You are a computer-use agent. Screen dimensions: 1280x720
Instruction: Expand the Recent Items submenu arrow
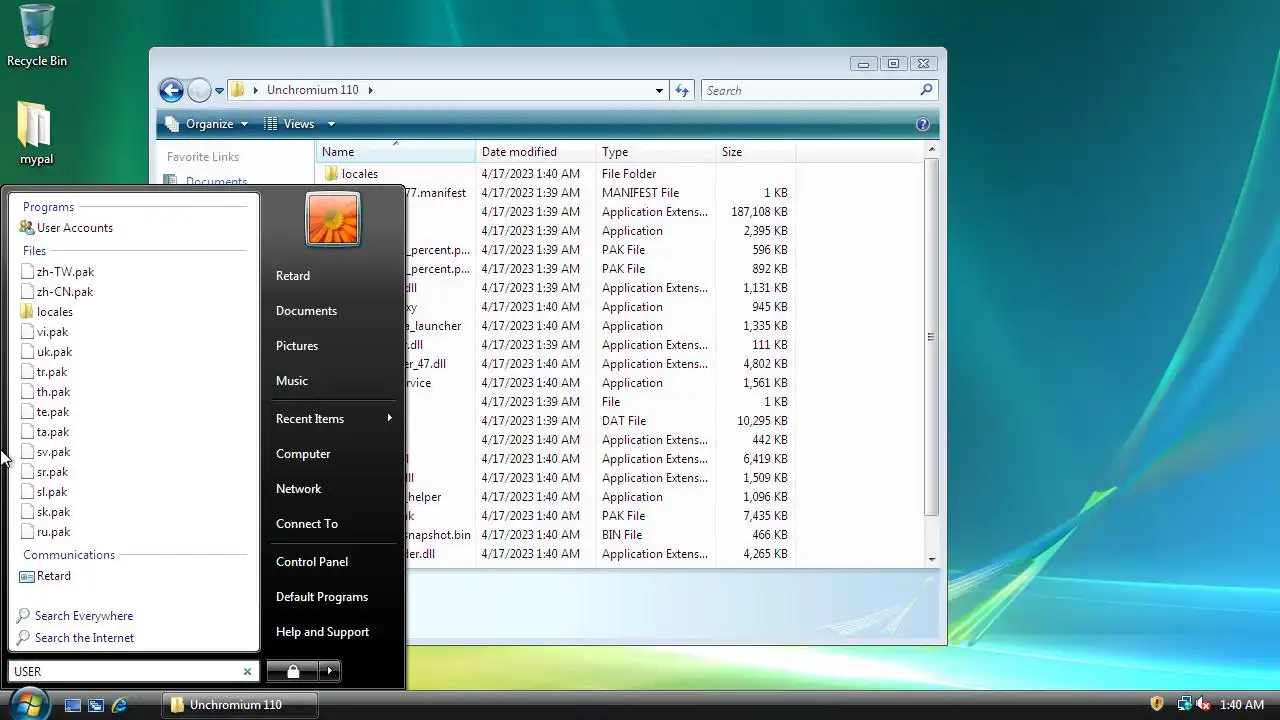point(389,418)
